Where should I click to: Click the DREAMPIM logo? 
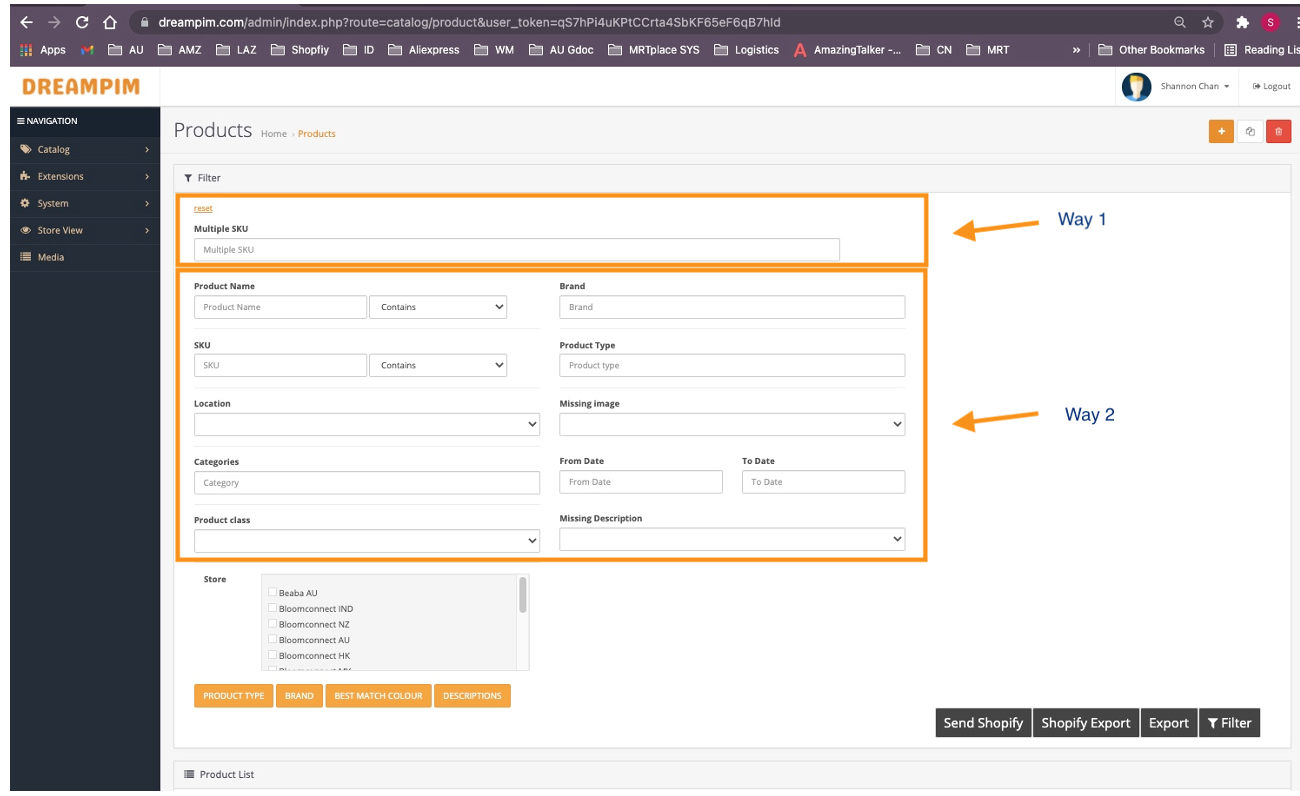81,87
